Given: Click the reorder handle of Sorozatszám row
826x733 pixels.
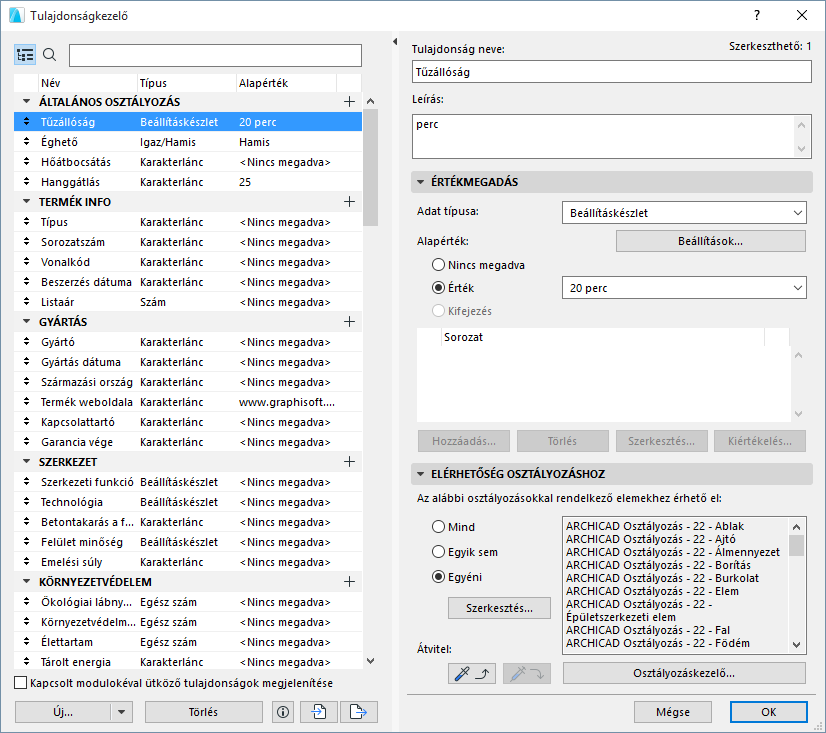Looking at the screenshot, I should (x=26, y=242).
